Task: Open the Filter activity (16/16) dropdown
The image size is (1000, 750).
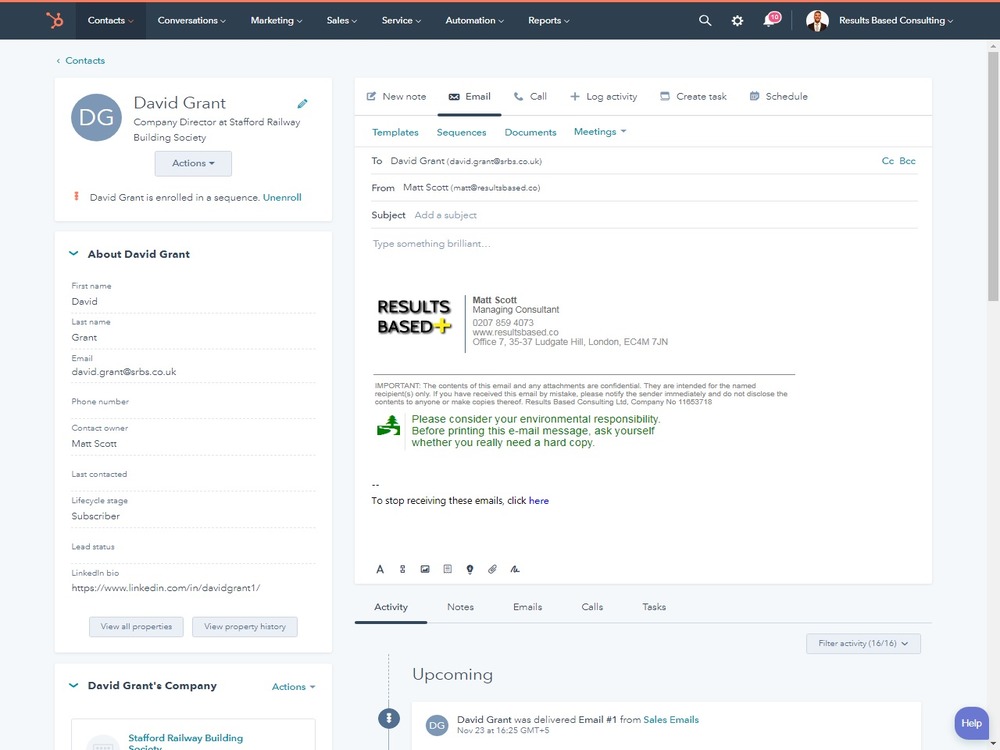Action: [863, 643]
